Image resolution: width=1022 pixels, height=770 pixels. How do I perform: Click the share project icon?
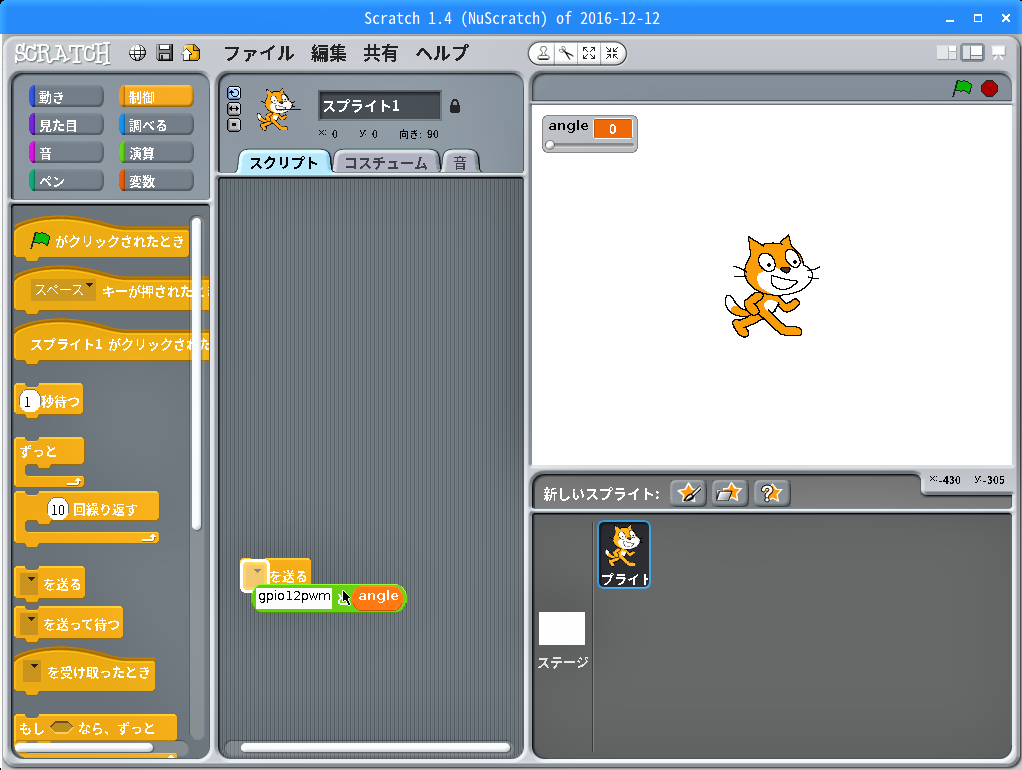tap(192, 53)
